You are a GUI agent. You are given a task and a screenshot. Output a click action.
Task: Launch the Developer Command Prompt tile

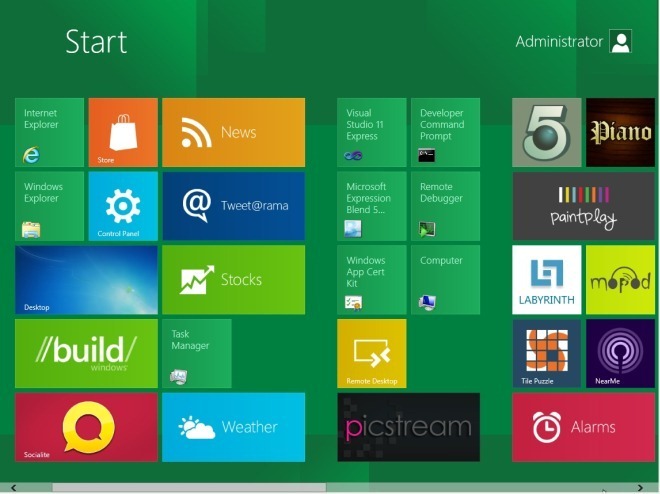(x=445, y=132)
